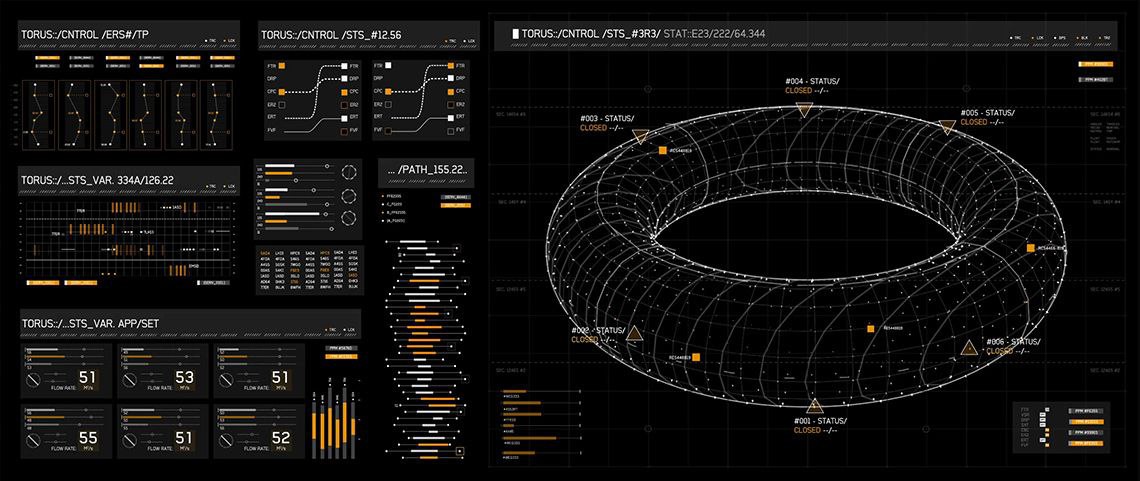The width and height of the screenshot is (1140, 481).
Task: Click the #005 status triangle marker
Action: click(946, 126)
